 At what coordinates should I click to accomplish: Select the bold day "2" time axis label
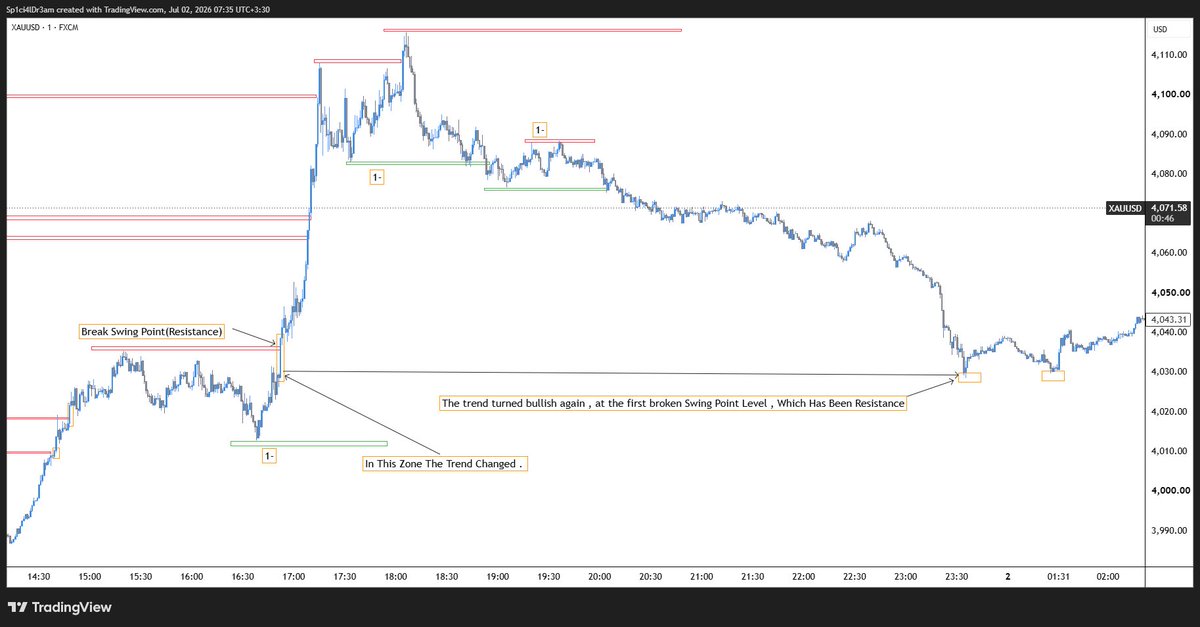tap(1008, 577)
